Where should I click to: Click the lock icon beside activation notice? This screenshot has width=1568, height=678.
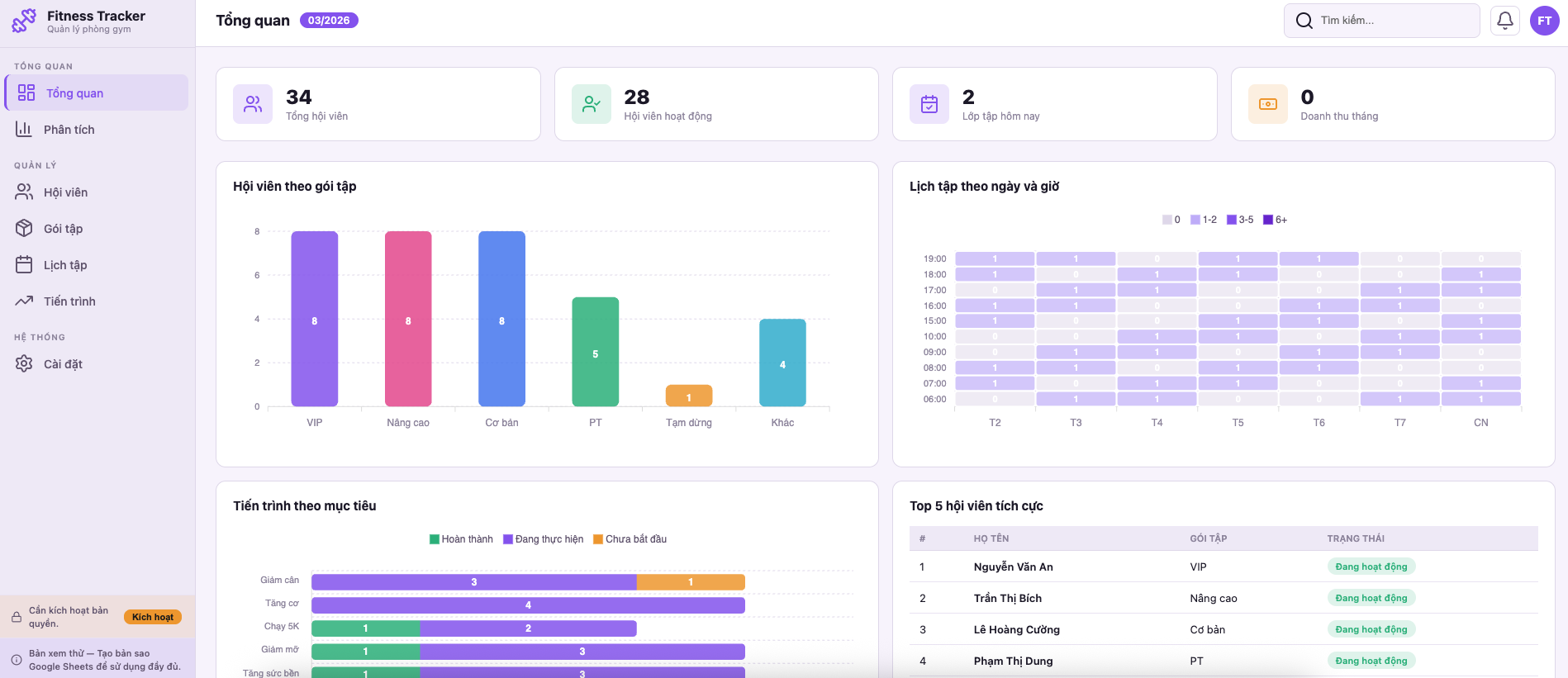tap(17, 617)
